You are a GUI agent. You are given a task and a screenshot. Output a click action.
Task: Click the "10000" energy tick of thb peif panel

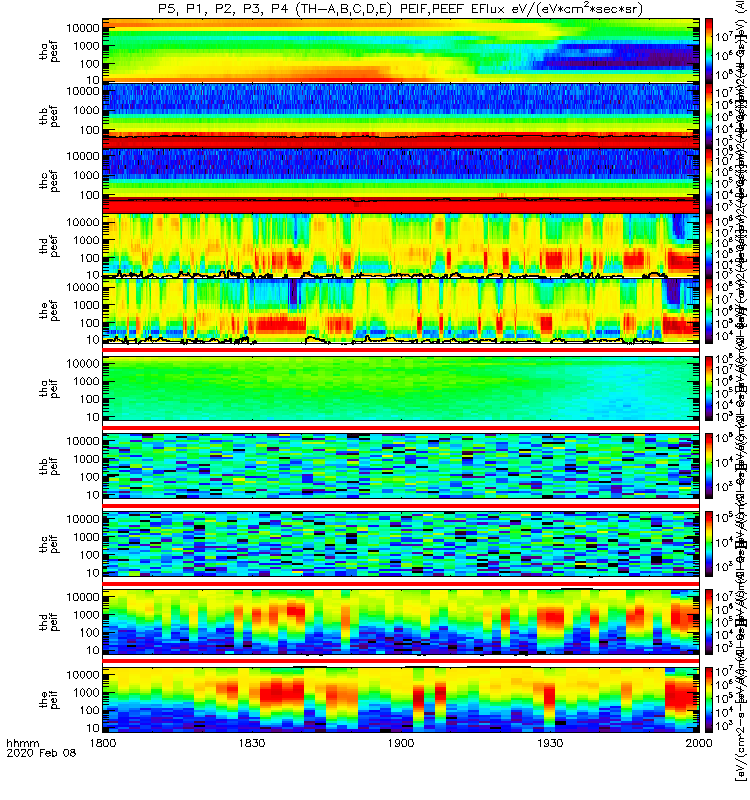click(83, 441)
